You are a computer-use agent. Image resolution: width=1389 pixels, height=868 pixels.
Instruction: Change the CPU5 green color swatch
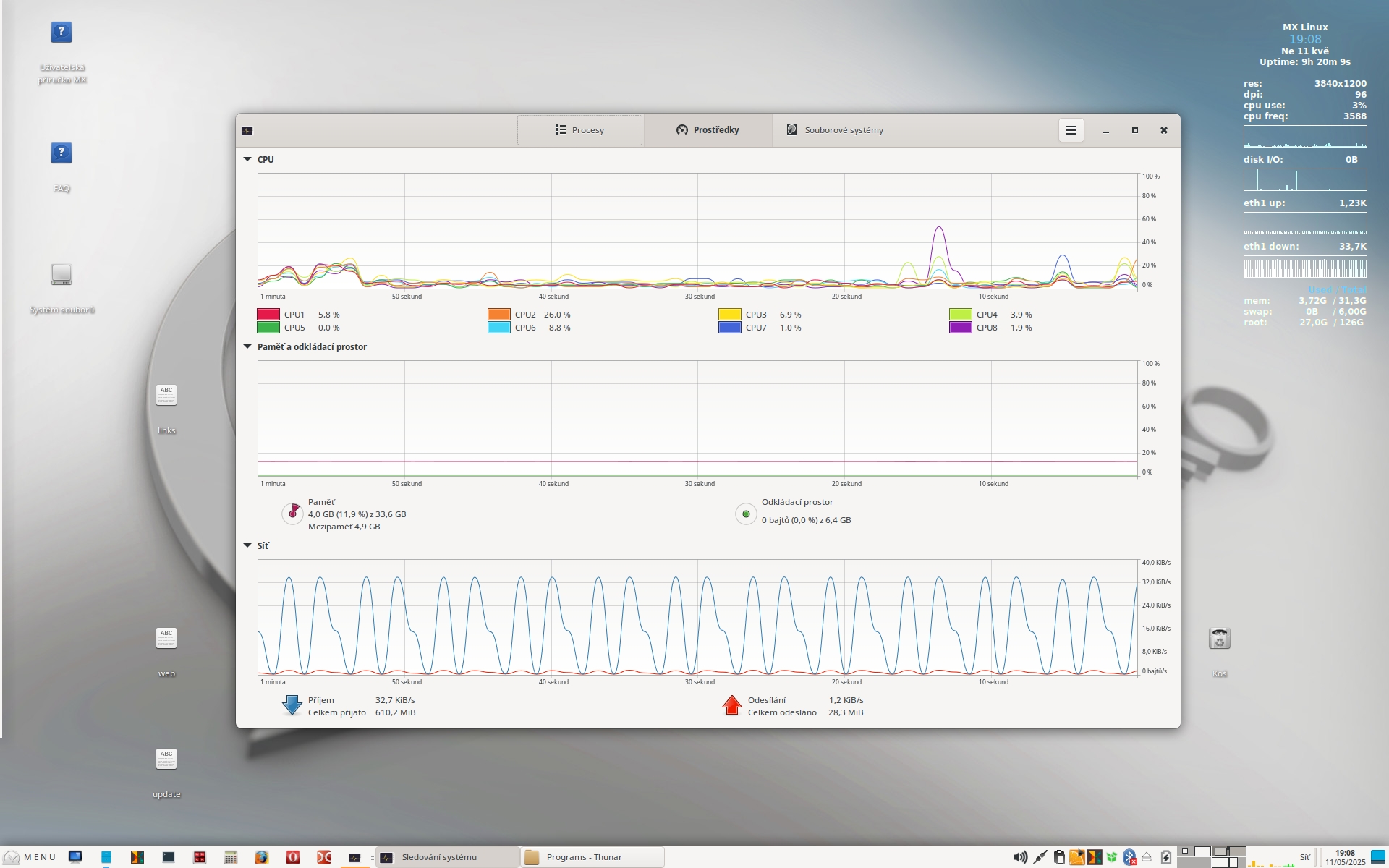(268, 328)
